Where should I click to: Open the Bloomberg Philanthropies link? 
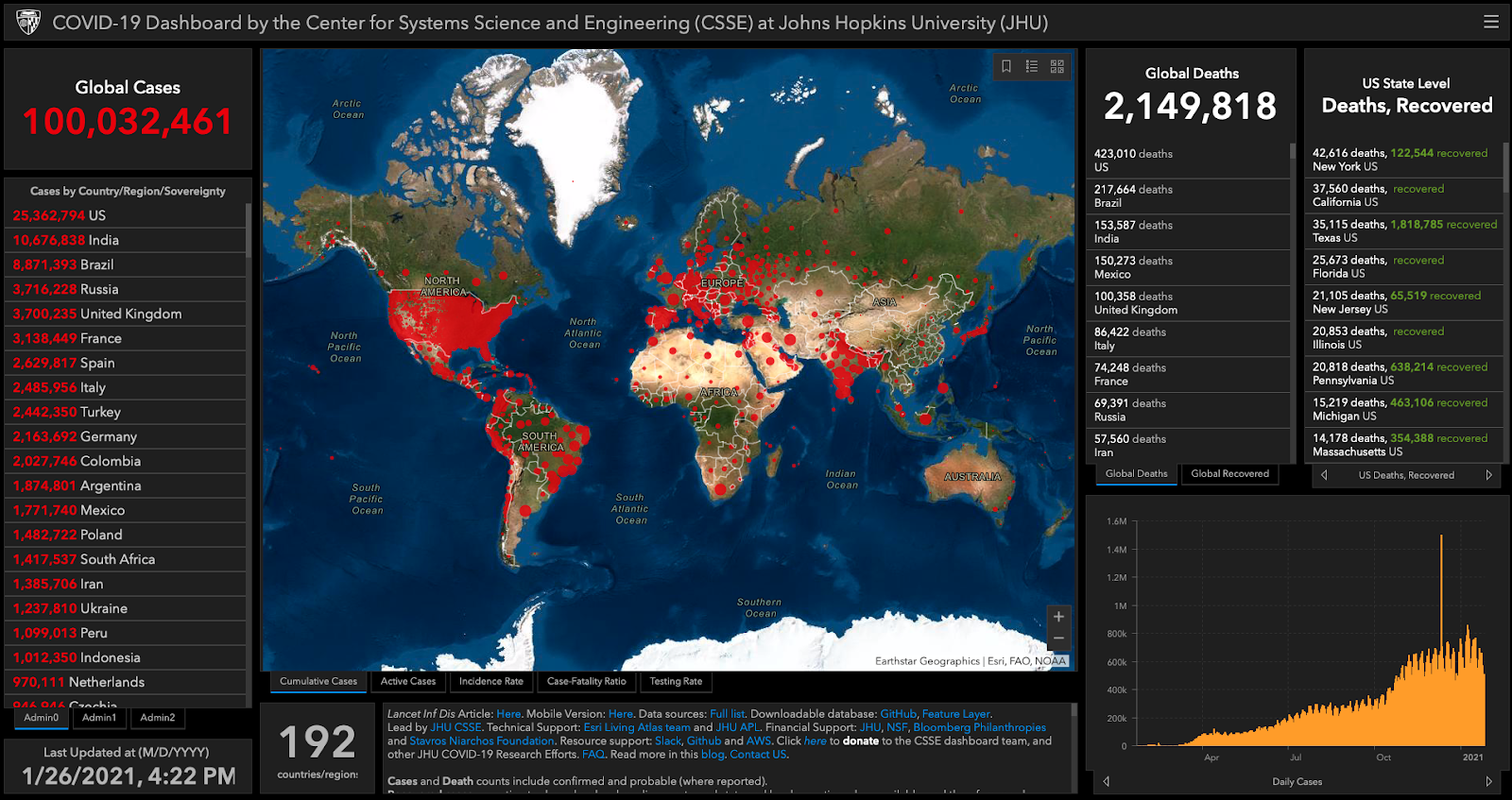point(979,727)
